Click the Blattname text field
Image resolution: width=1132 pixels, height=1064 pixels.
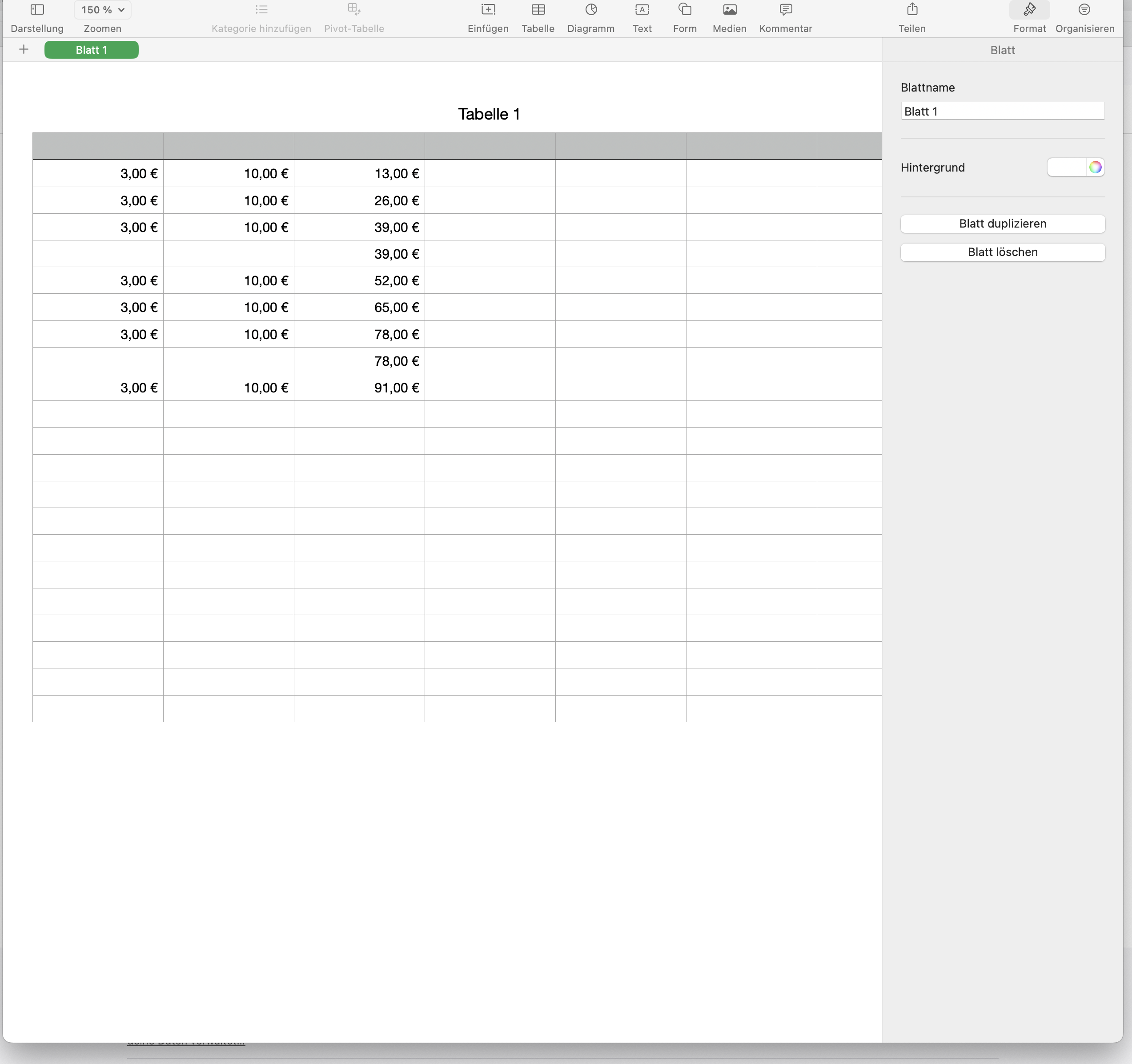coord(1002,112)
